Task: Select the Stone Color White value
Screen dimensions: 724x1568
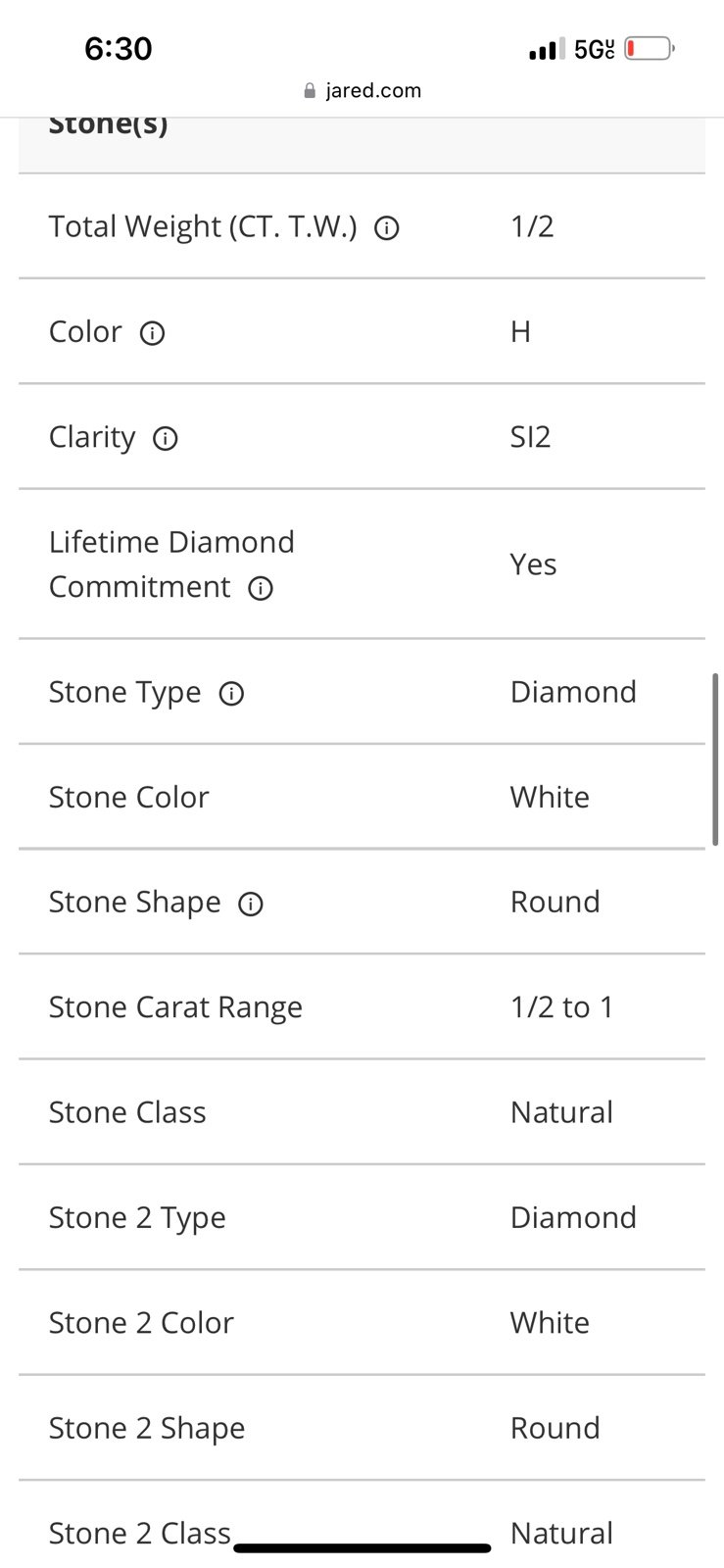Action: [x=550, y=797]
